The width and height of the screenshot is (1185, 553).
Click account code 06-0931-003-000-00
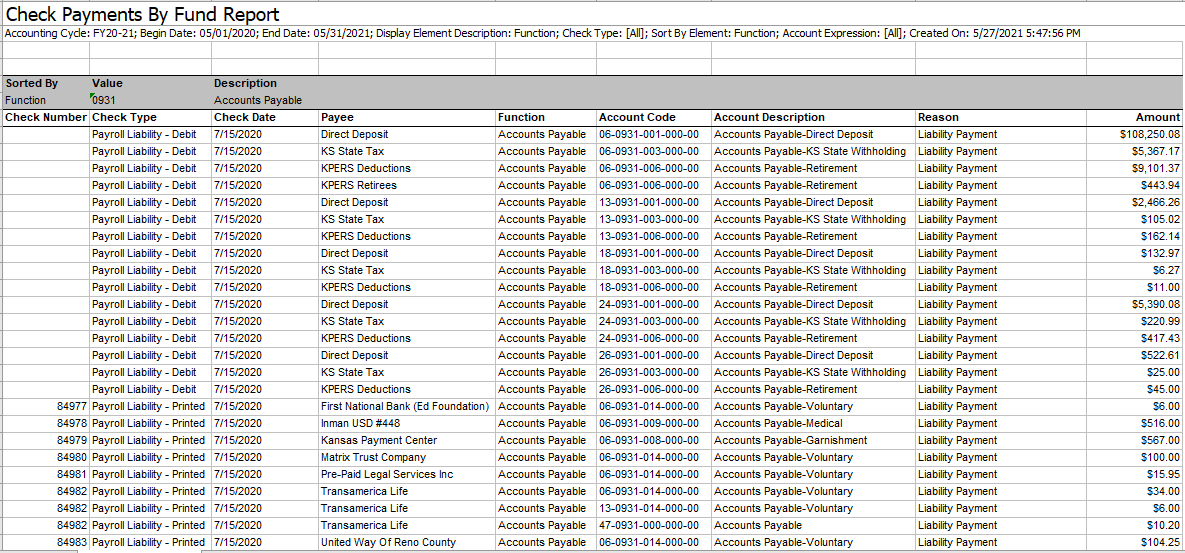click(654, 151)
